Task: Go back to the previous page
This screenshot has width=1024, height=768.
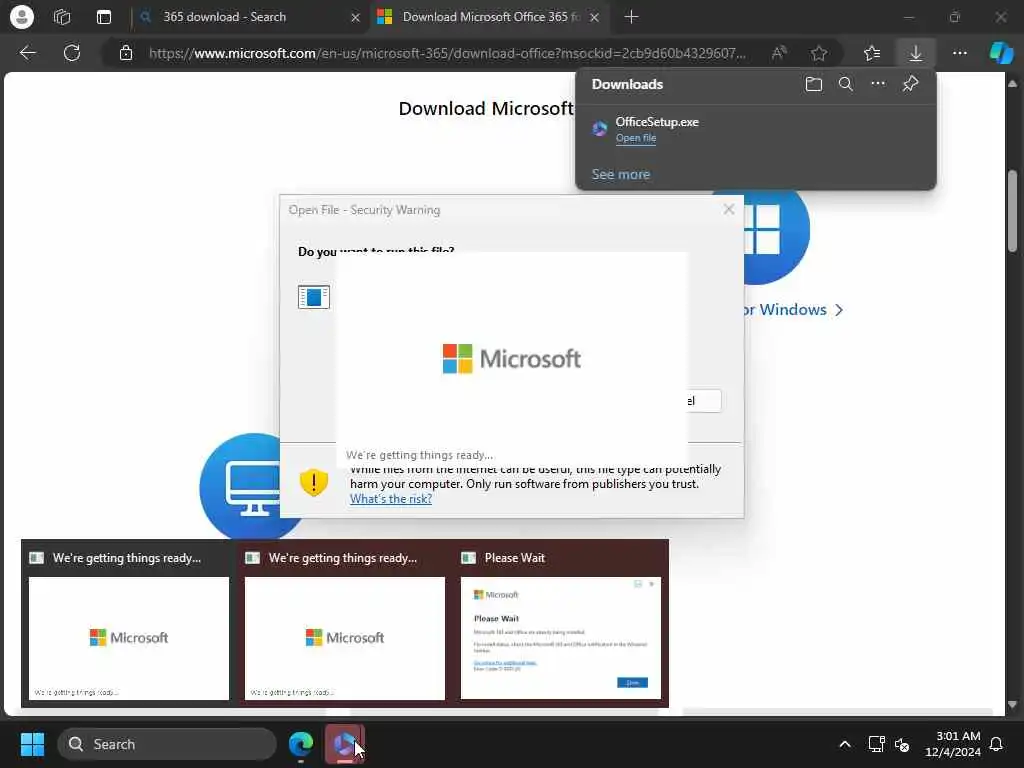Action: pyautogui.click(x=27, y=53)
